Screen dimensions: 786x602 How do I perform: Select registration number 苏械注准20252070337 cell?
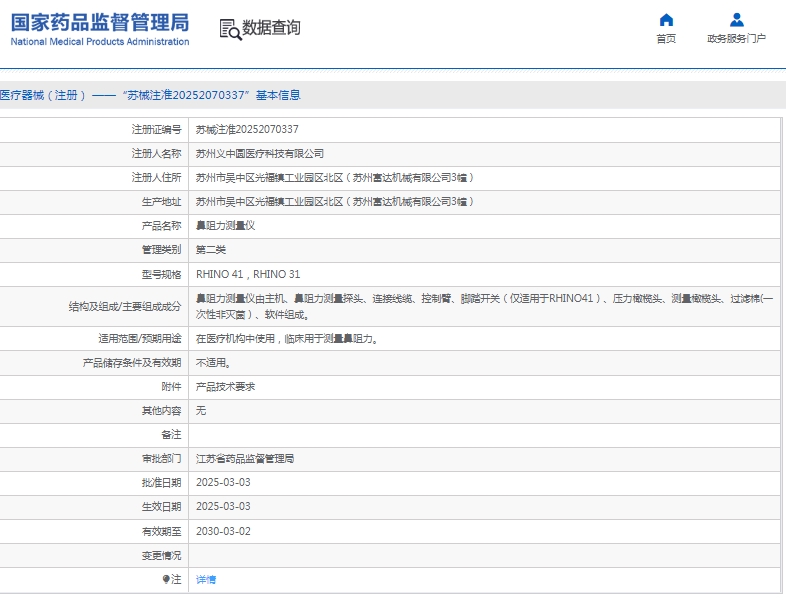247,130
